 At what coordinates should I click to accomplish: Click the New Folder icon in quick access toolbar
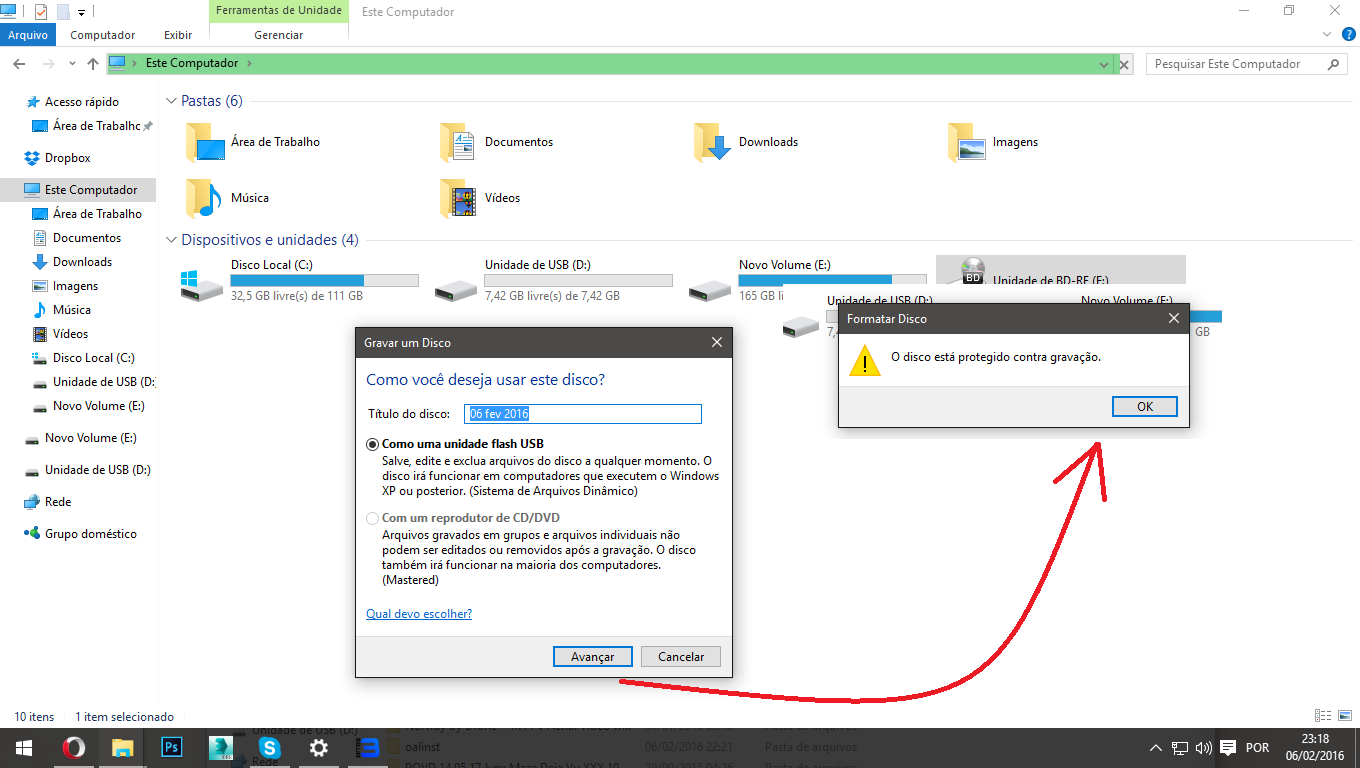click(63, 12)
